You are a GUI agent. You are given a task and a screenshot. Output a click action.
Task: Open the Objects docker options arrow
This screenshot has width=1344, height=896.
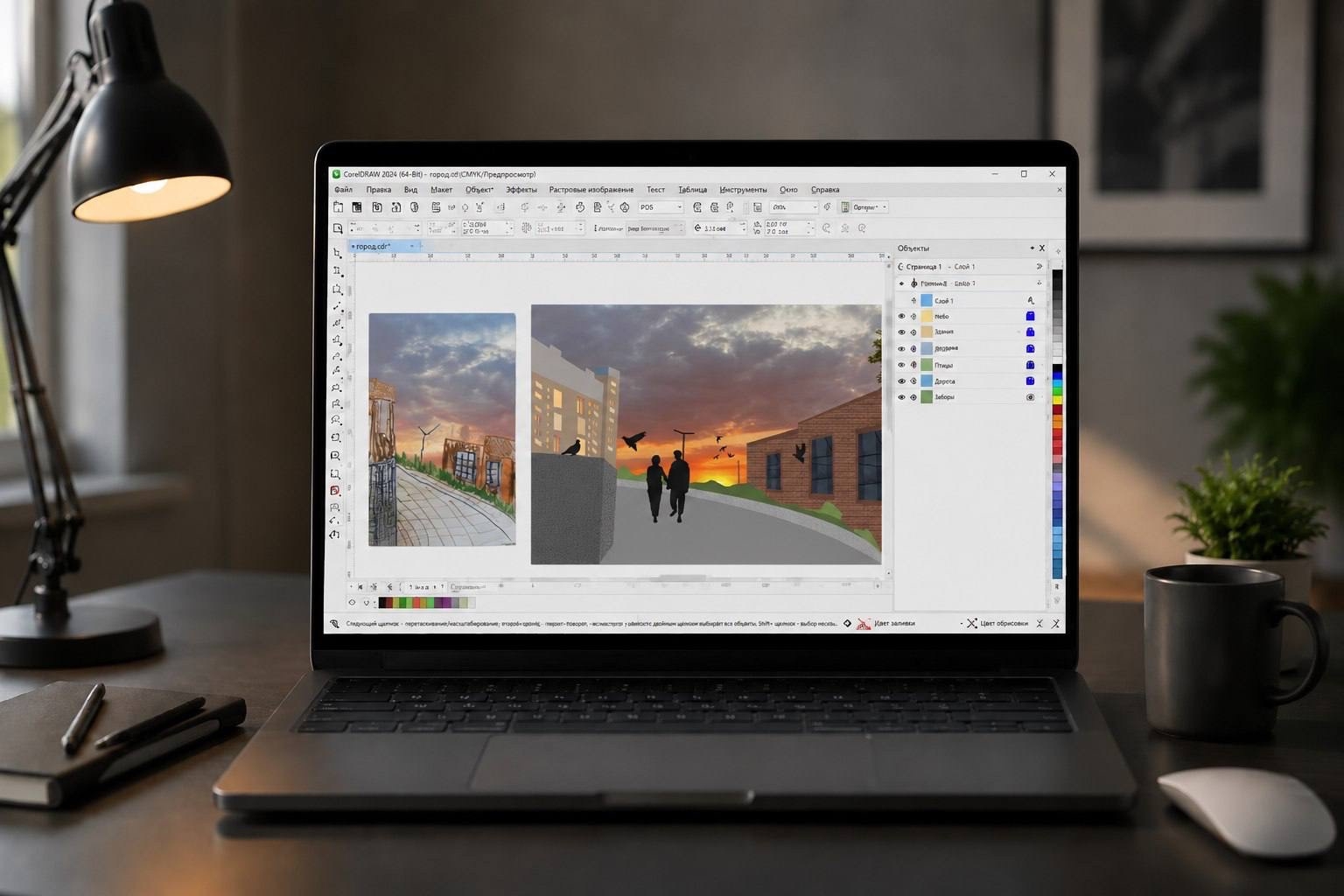pos(1032,248)
